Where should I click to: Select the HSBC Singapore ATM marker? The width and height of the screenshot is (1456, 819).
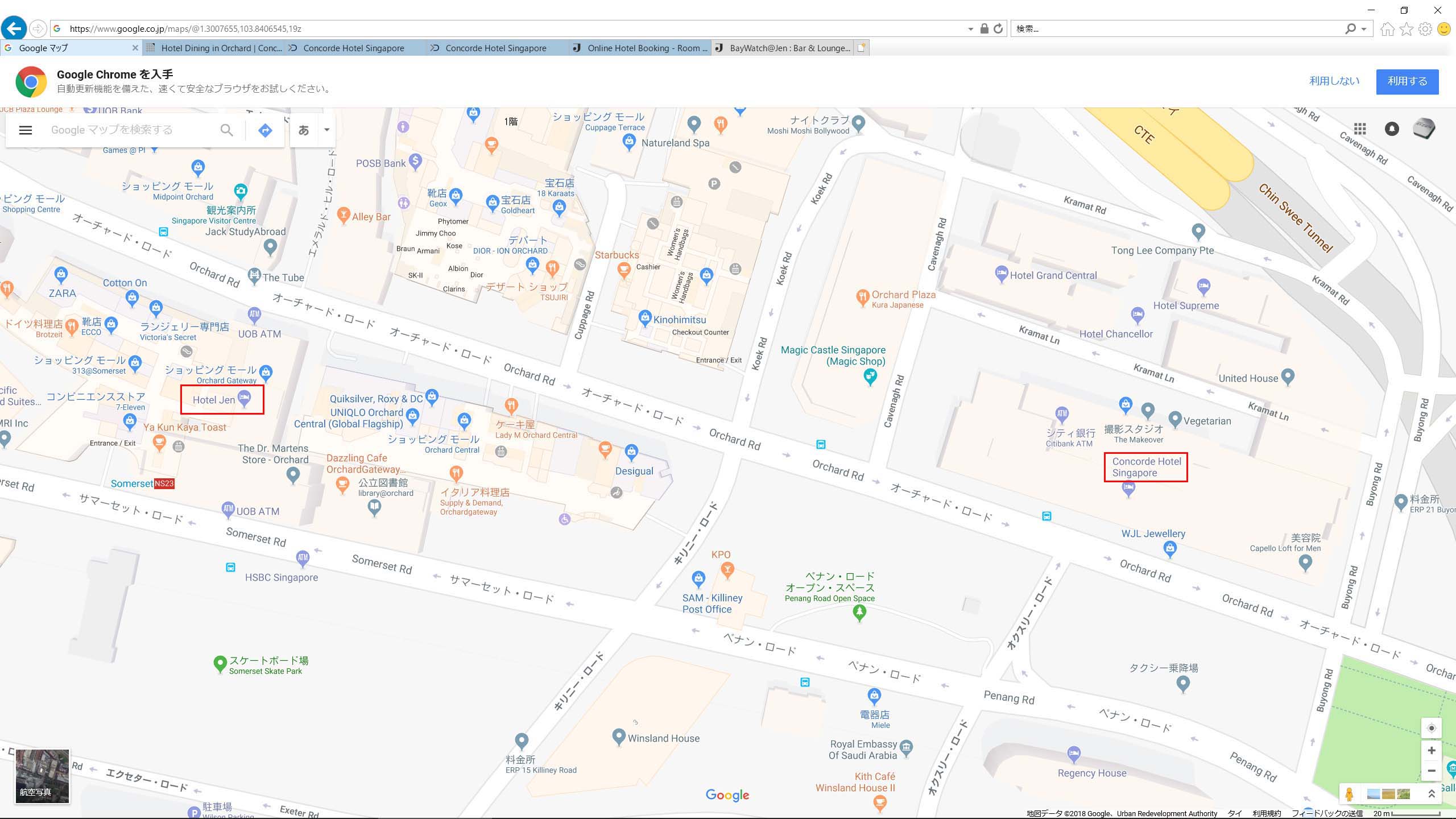[303, 559]
